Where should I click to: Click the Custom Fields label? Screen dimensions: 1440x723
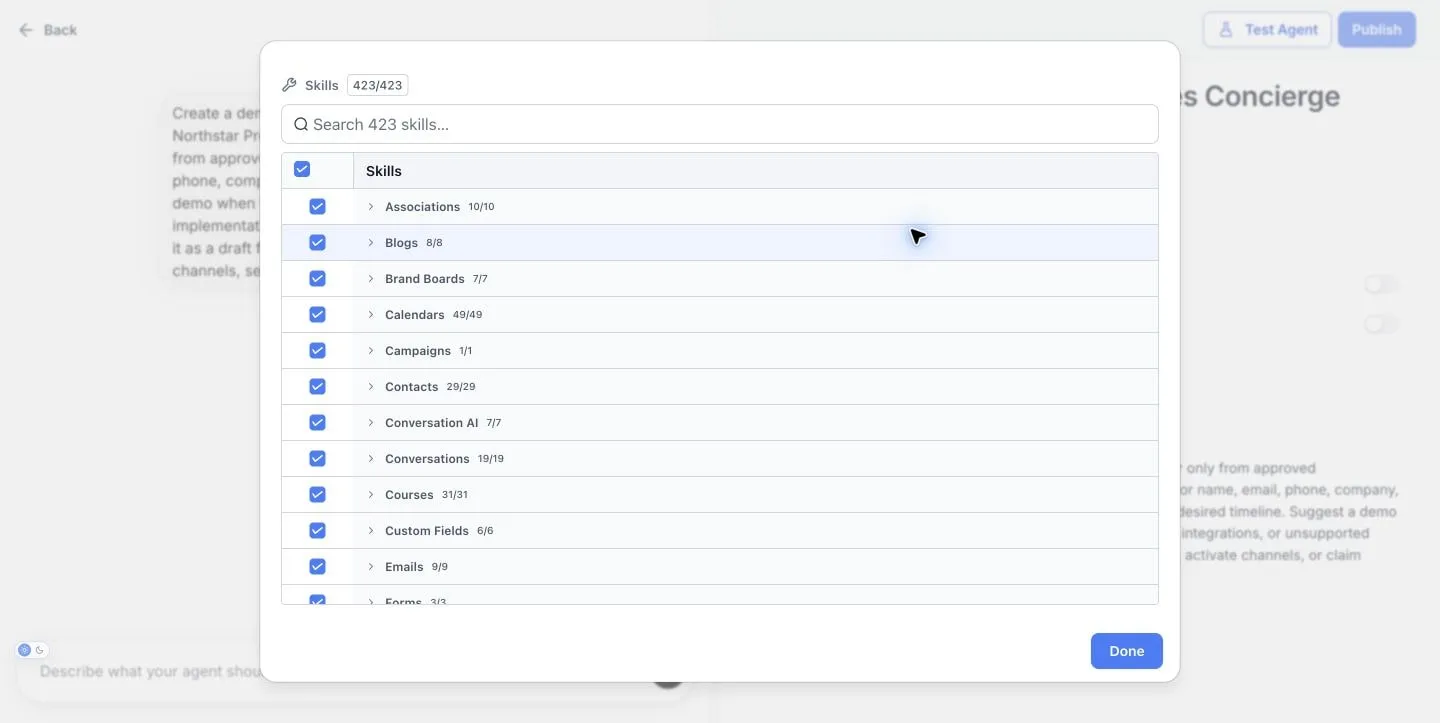point(427,531)
